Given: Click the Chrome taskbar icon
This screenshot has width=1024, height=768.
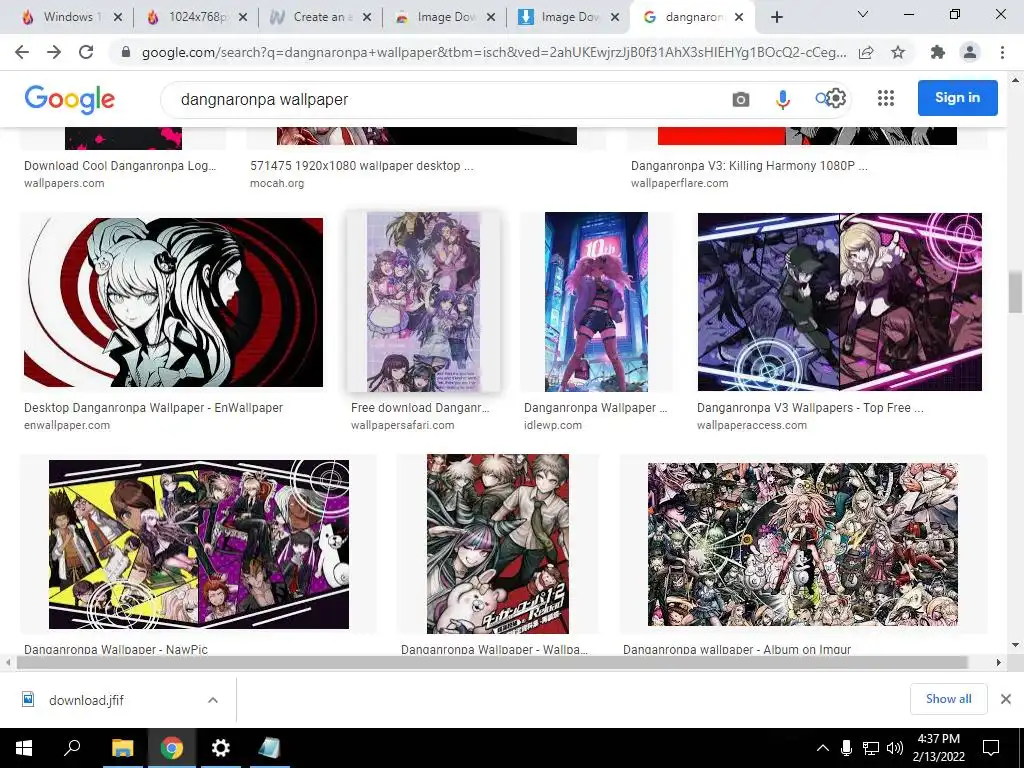Looking at the screenshot, I should pos(172,748).
